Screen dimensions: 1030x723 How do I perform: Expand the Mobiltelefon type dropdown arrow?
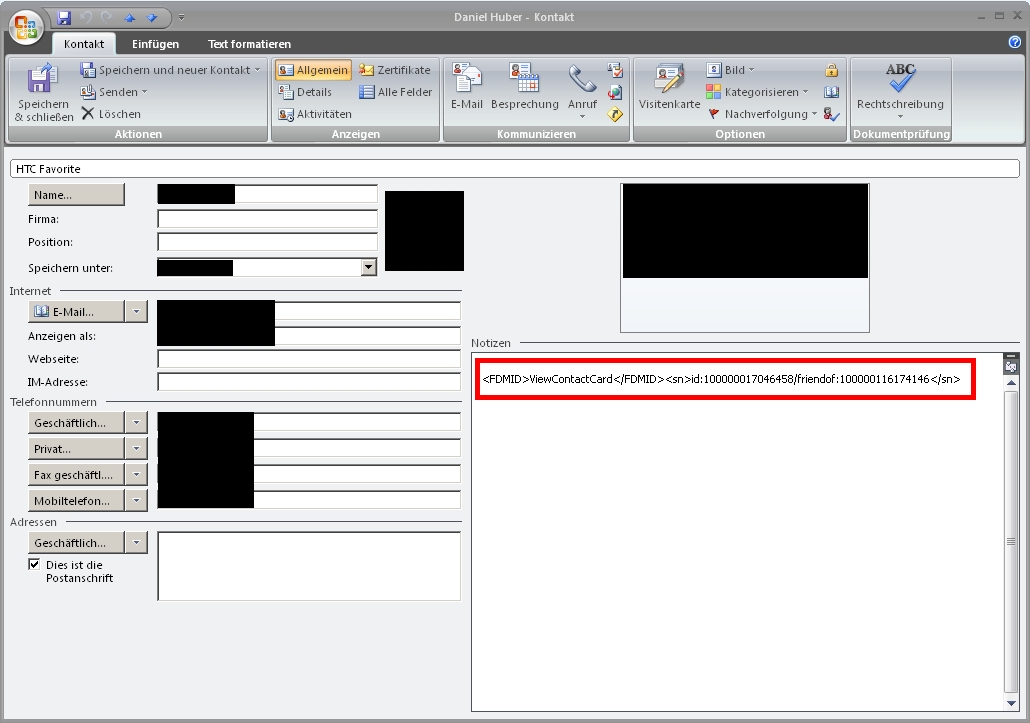point(136,500)
